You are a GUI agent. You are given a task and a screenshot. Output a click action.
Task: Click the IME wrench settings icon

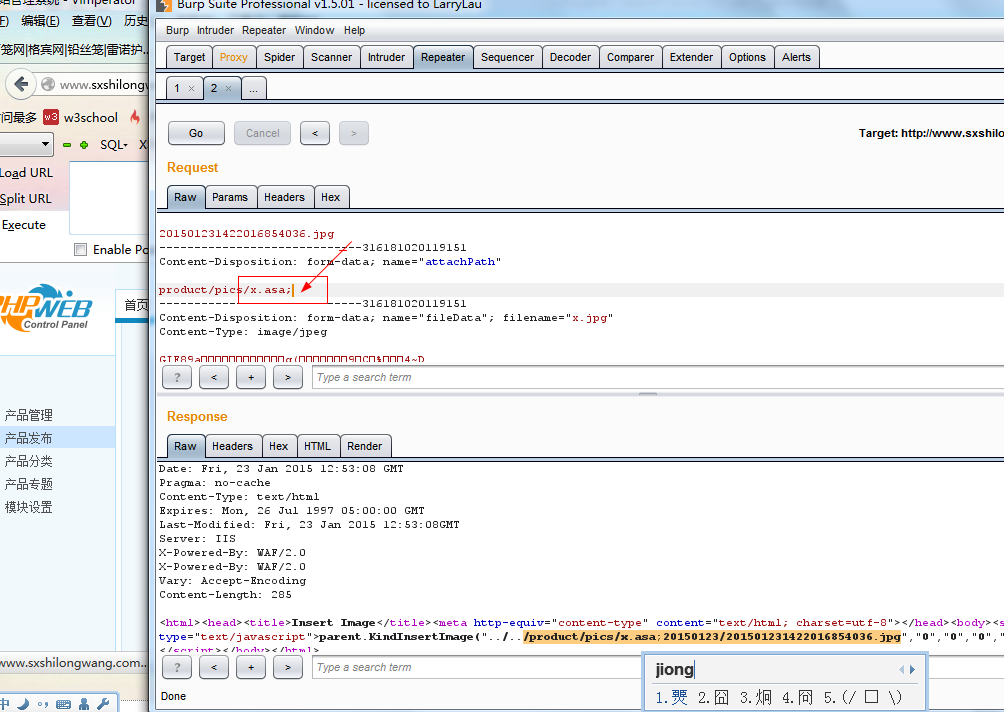pyautogui.click(x=103, y=704)
